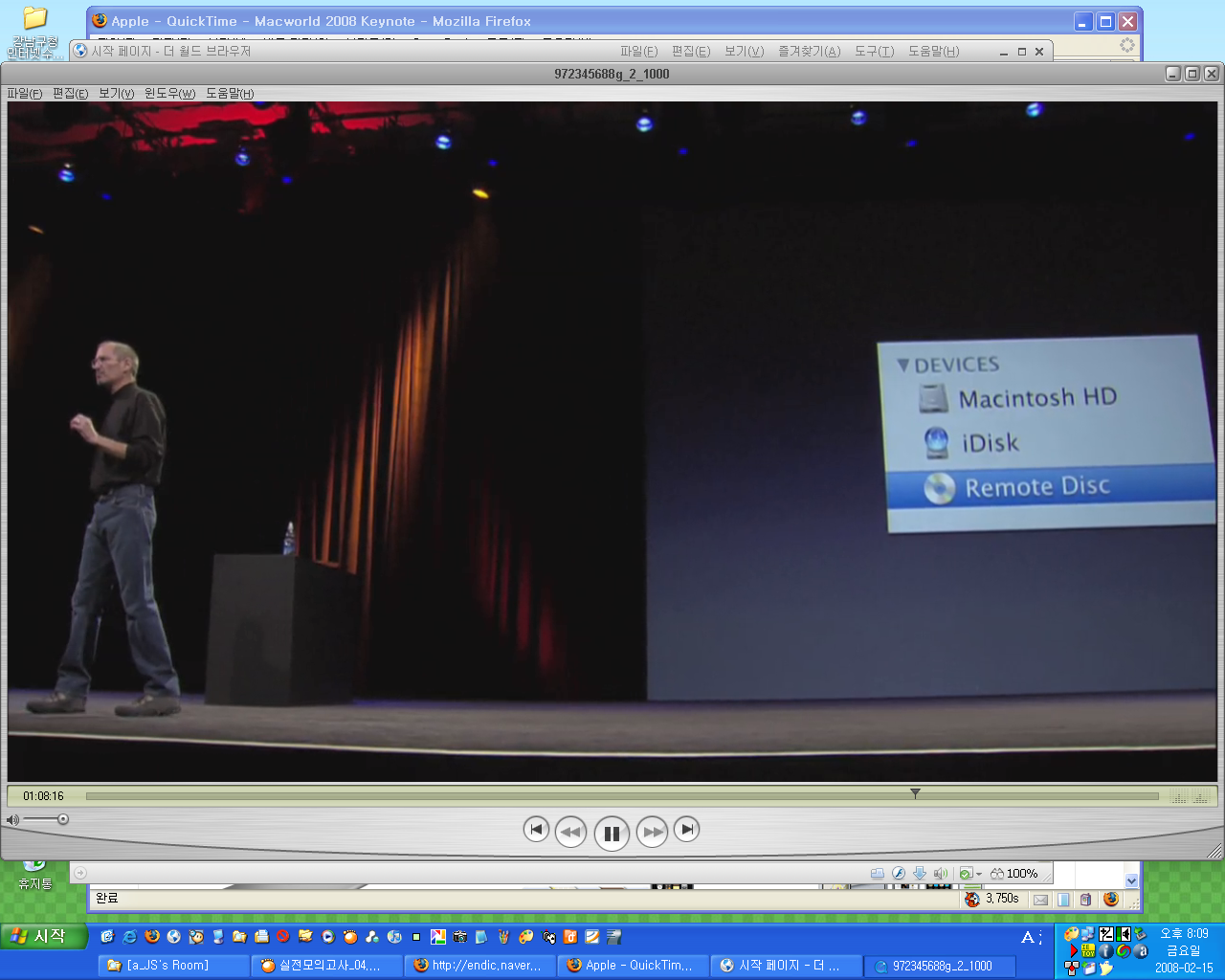Open 파일 menu in The World browser
Image resolution: width=1225 pixels, height=980 pixels.
pos(638,52)
